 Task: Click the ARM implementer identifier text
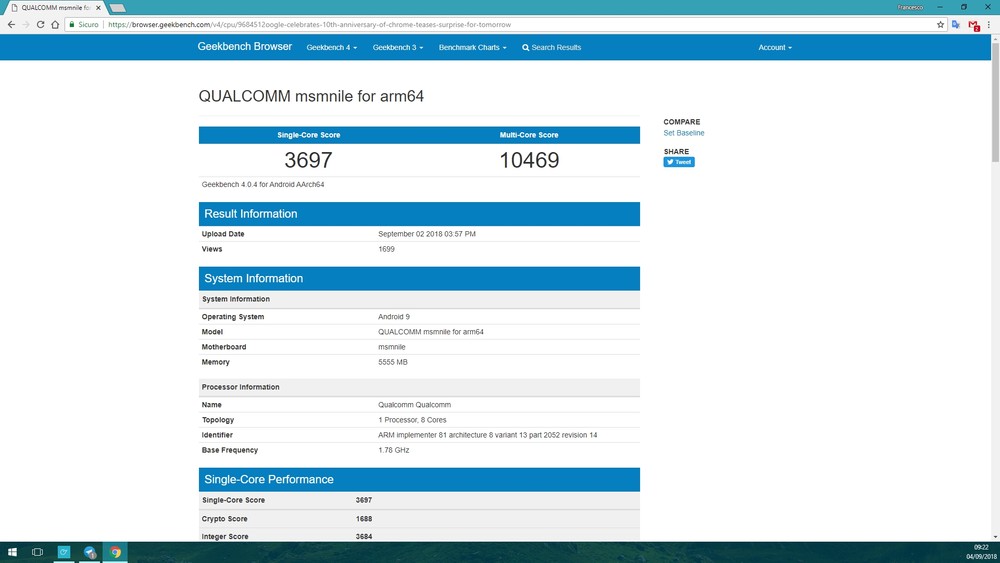(487, 435)
